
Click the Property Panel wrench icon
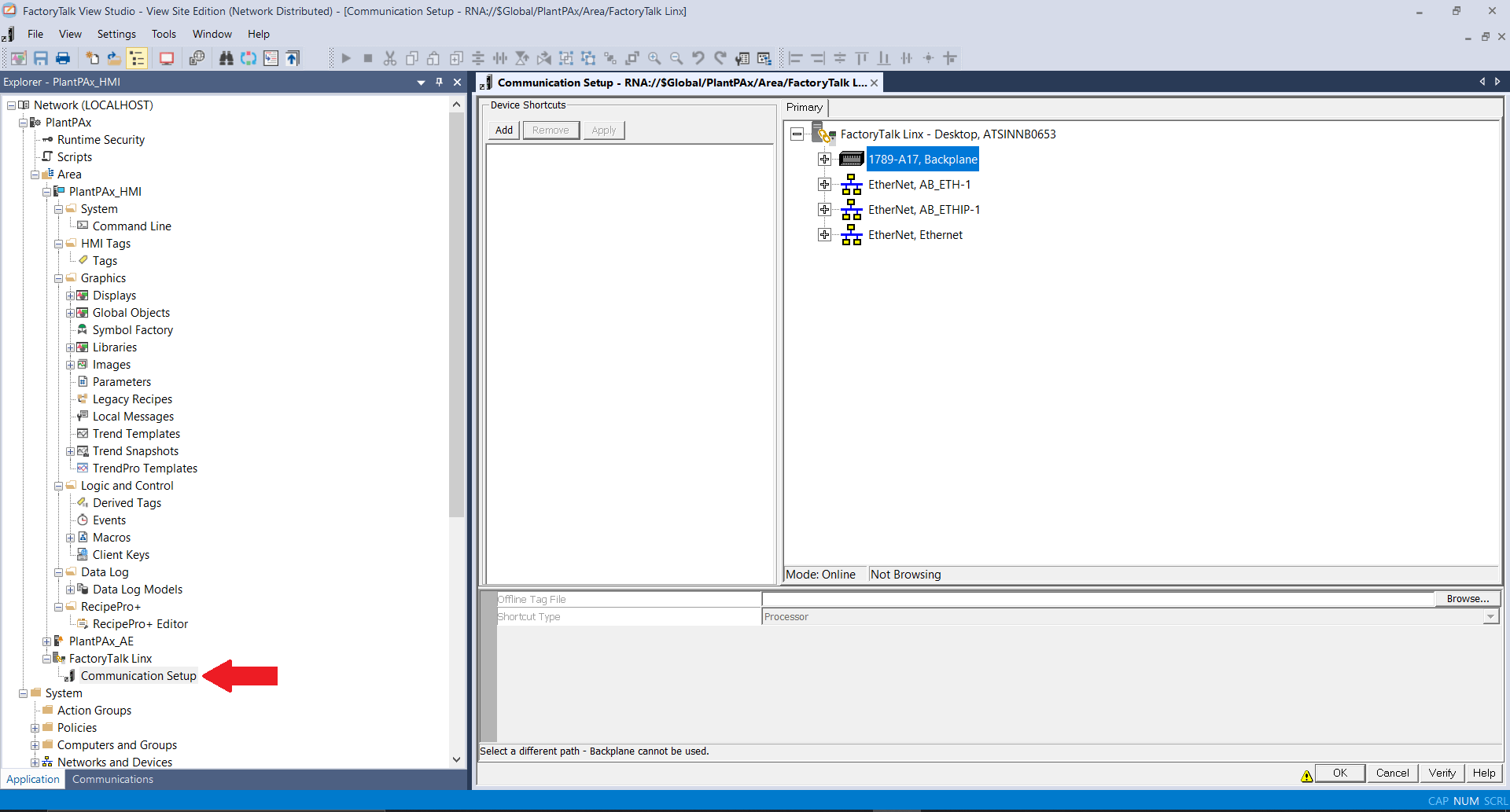pos(742,58)
